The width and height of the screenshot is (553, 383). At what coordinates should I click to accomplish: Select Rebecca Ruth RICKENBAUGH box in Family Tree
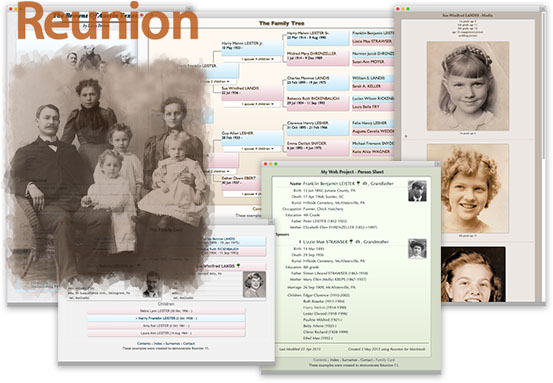click(317, 103)
